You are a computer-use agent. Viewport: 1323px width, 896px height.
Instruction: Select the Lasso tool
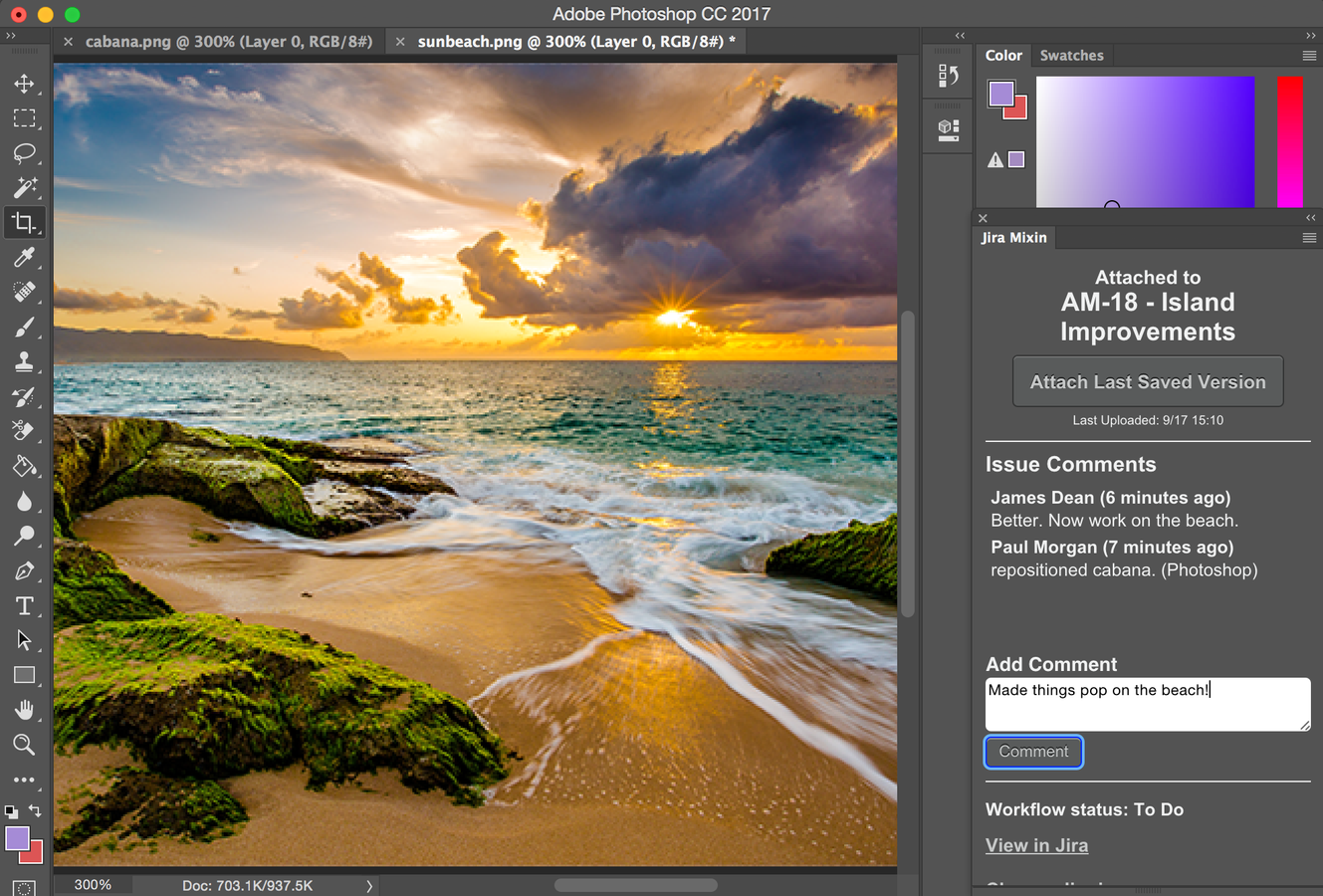tap(24, 153)
